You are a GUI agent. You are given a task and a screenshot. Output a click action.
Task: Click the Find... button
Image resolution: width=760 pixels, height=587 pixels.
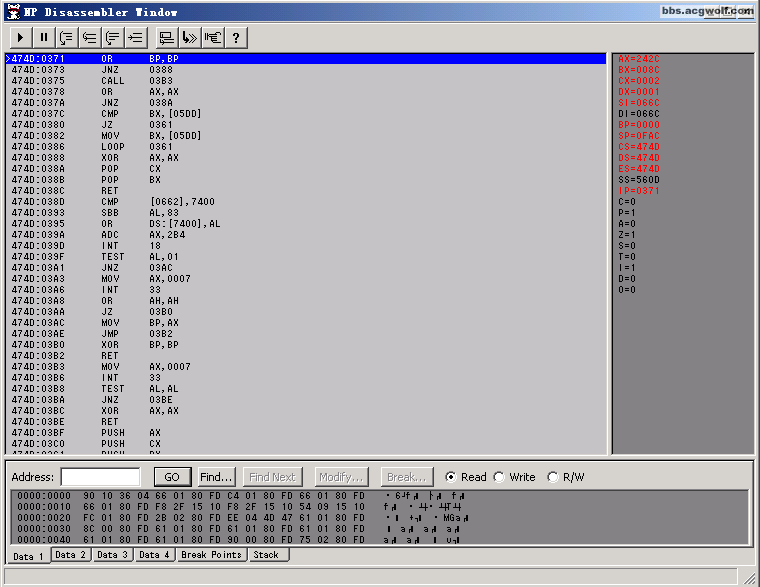click(x=216, y=477)
